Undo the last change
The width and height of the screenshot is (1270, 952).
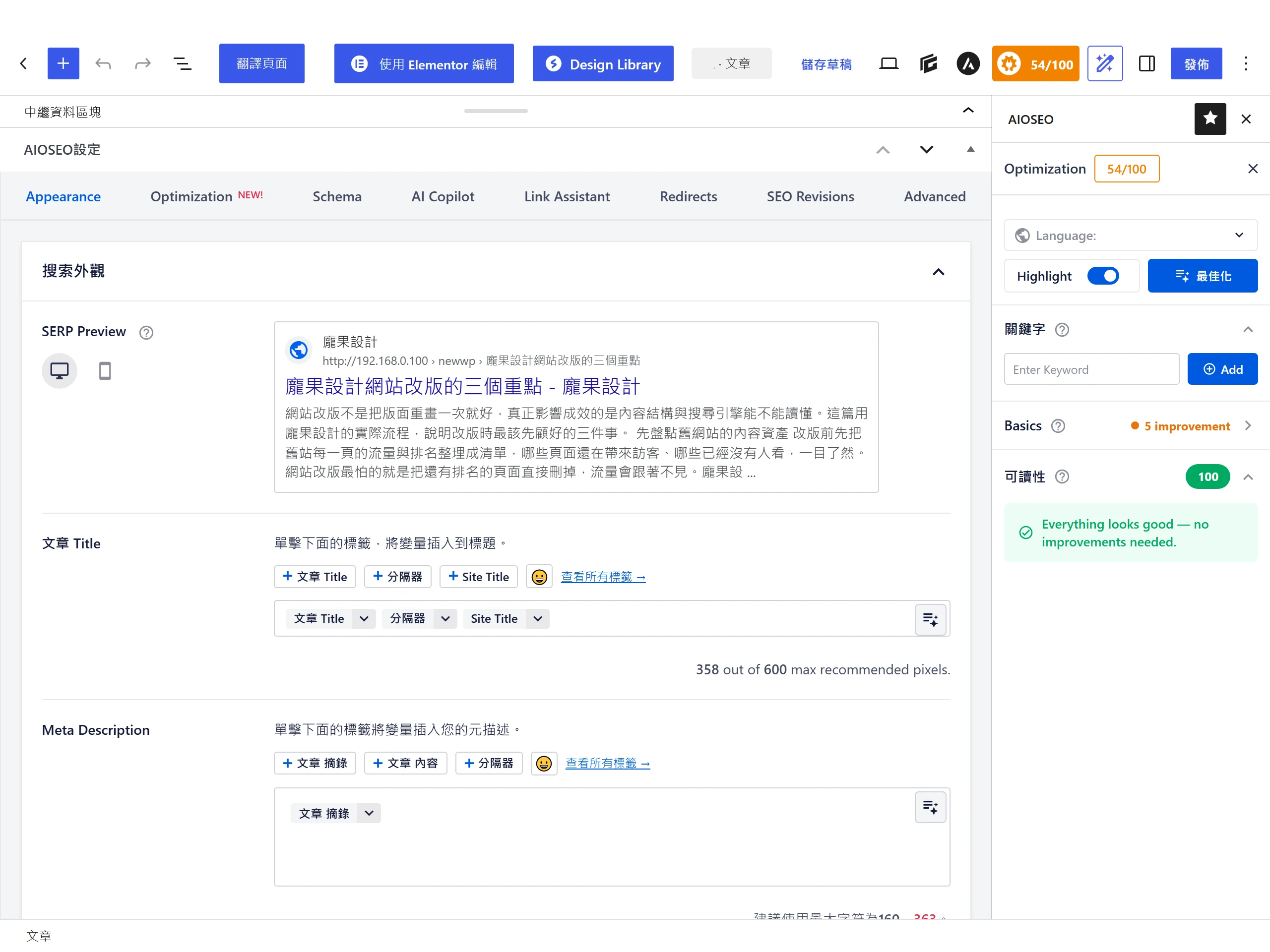tap(103, 63)
